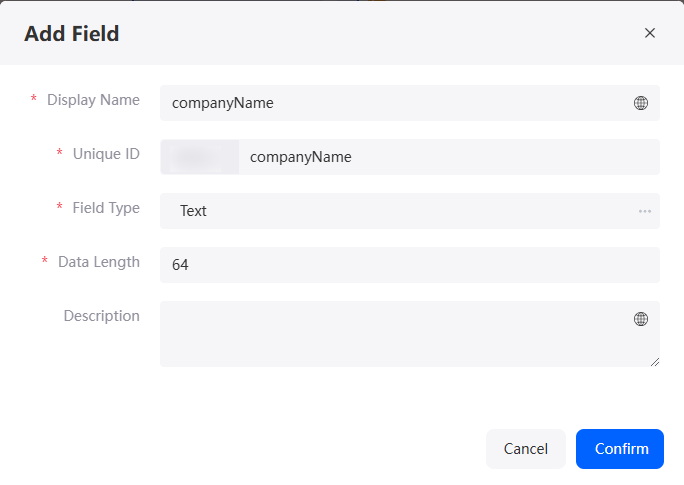684x485 pixels.
Task: Focus the Unique ID companyName field
Action: click(449, 157)
